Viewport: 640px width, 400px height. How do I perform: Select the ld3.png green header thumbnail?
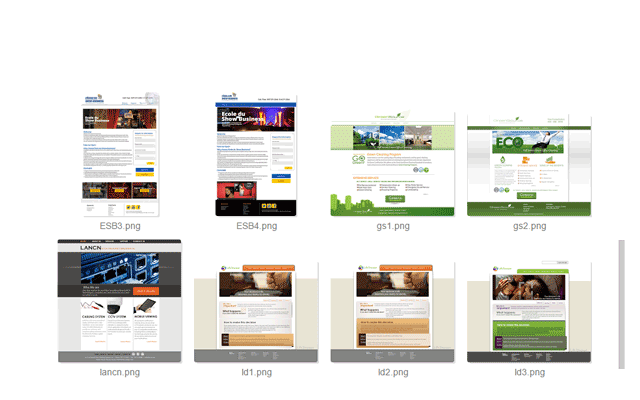[x=528, y=312]
